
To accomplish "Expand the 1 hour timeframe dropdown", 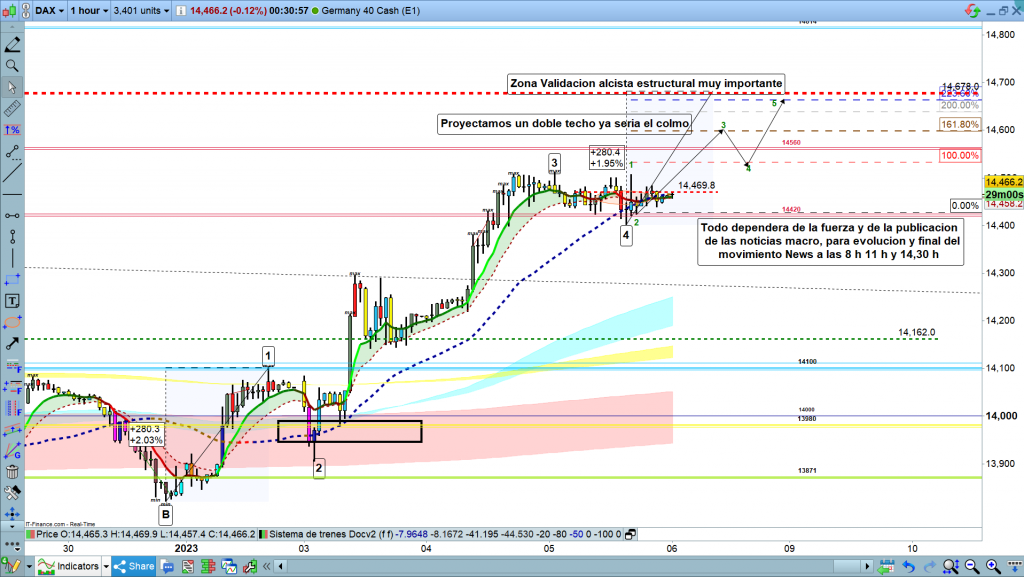I will point(87,11).
